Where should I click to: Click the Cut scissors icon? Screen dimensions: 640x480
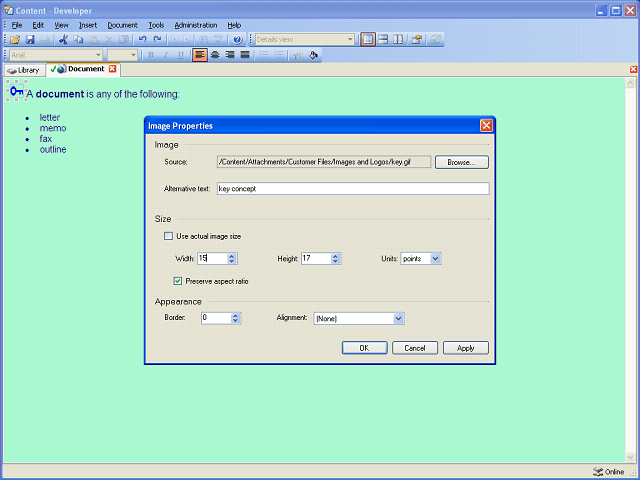coord(63,40)
